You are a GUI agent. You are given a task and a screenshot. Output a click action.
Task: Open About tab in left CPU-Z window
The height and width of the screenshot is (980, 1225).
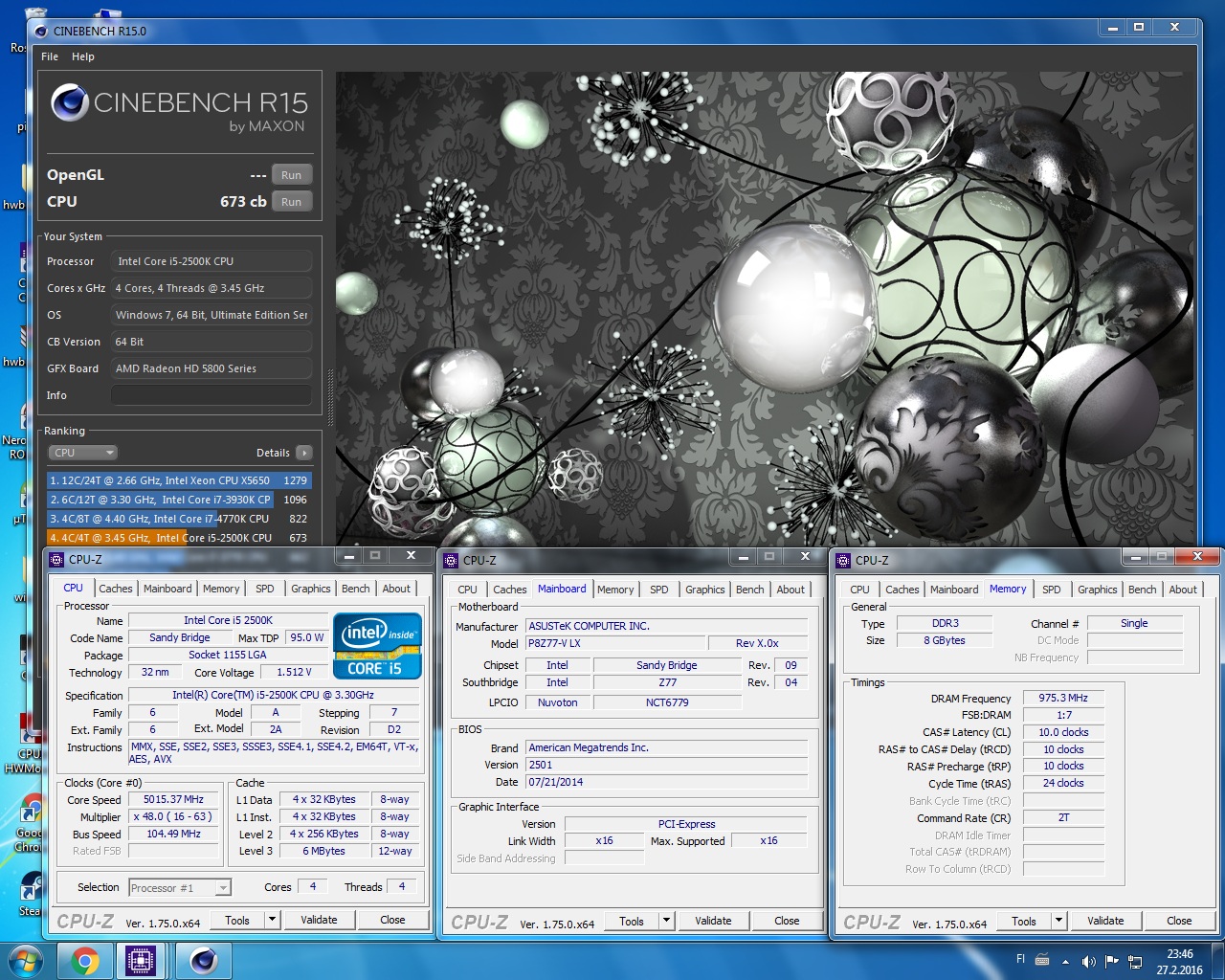point(396,589)
